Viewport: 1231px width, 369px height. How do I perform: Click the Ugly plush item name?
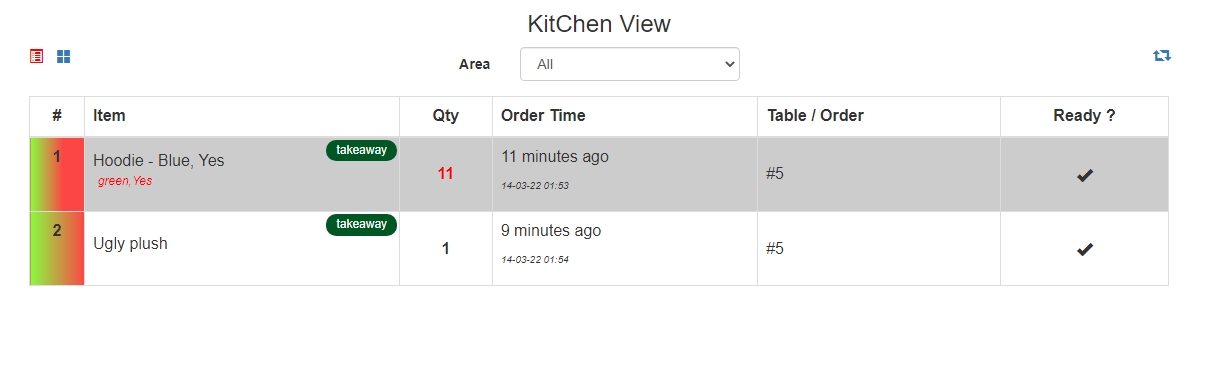pos(130,243)
